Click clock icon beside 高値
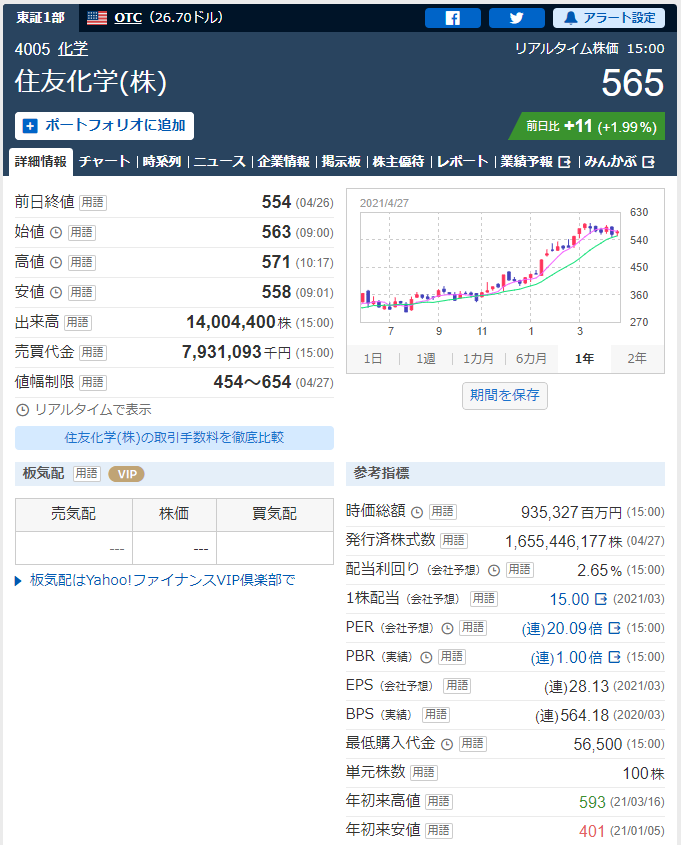Image resolution: width=681 pixels, height=845 pixels. click(56, 262)
